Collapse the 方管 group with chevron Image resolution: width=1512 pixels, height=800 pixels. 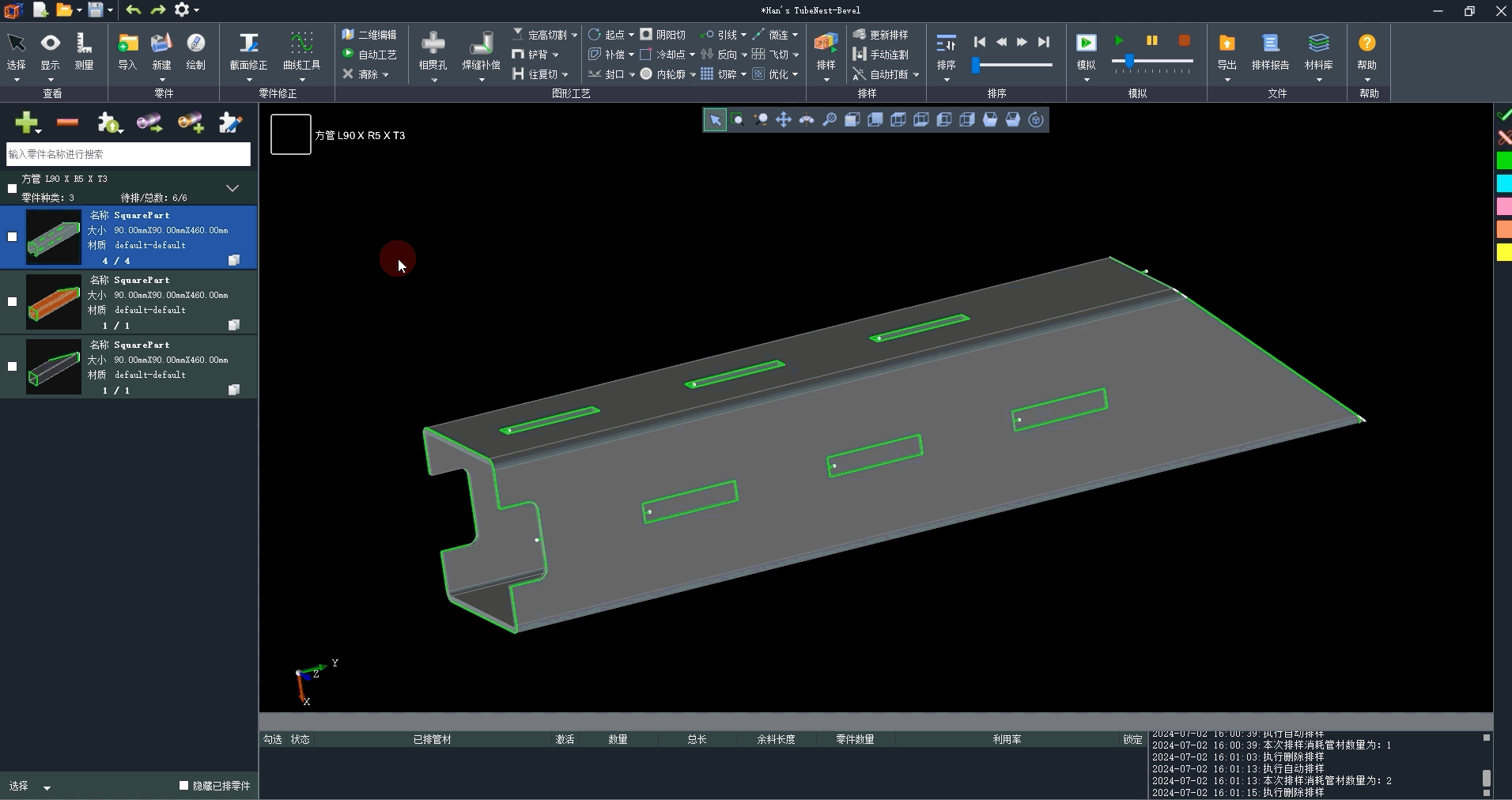pos(232,188)
